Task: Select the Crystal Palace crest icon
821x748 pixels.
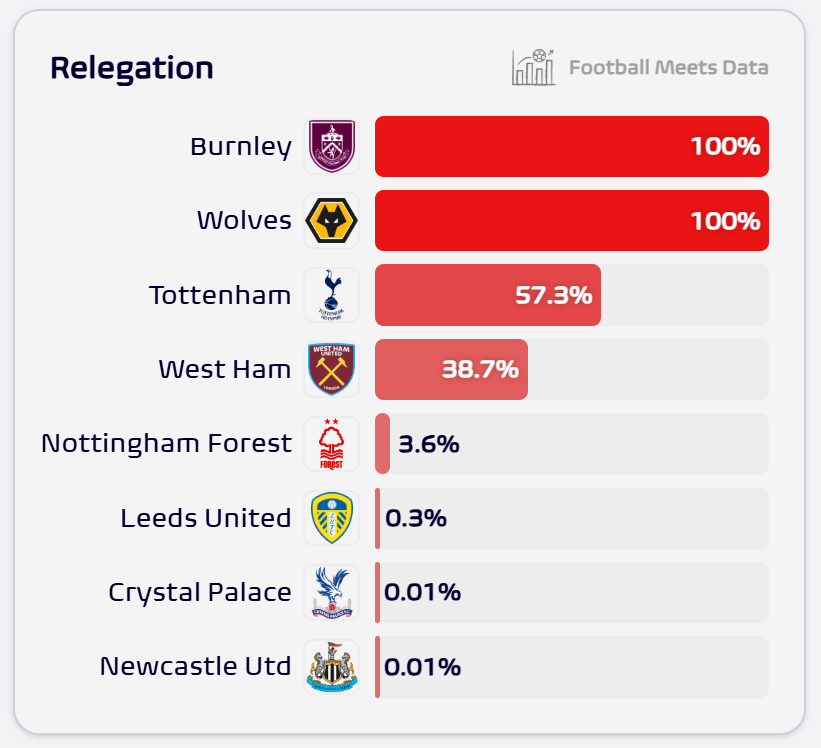Action: 331,592
